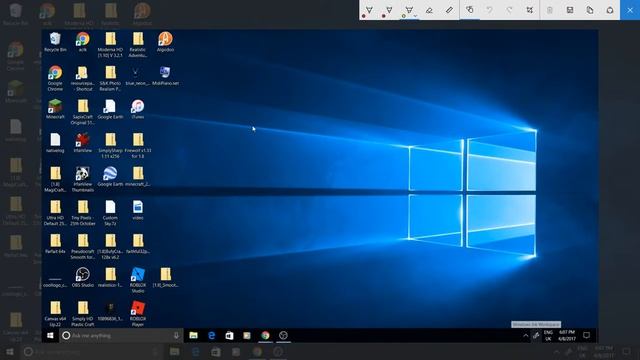Click the Chrome icon on the captured taskbar
This screenshot has height=360, width=640.
click(265, 336)
